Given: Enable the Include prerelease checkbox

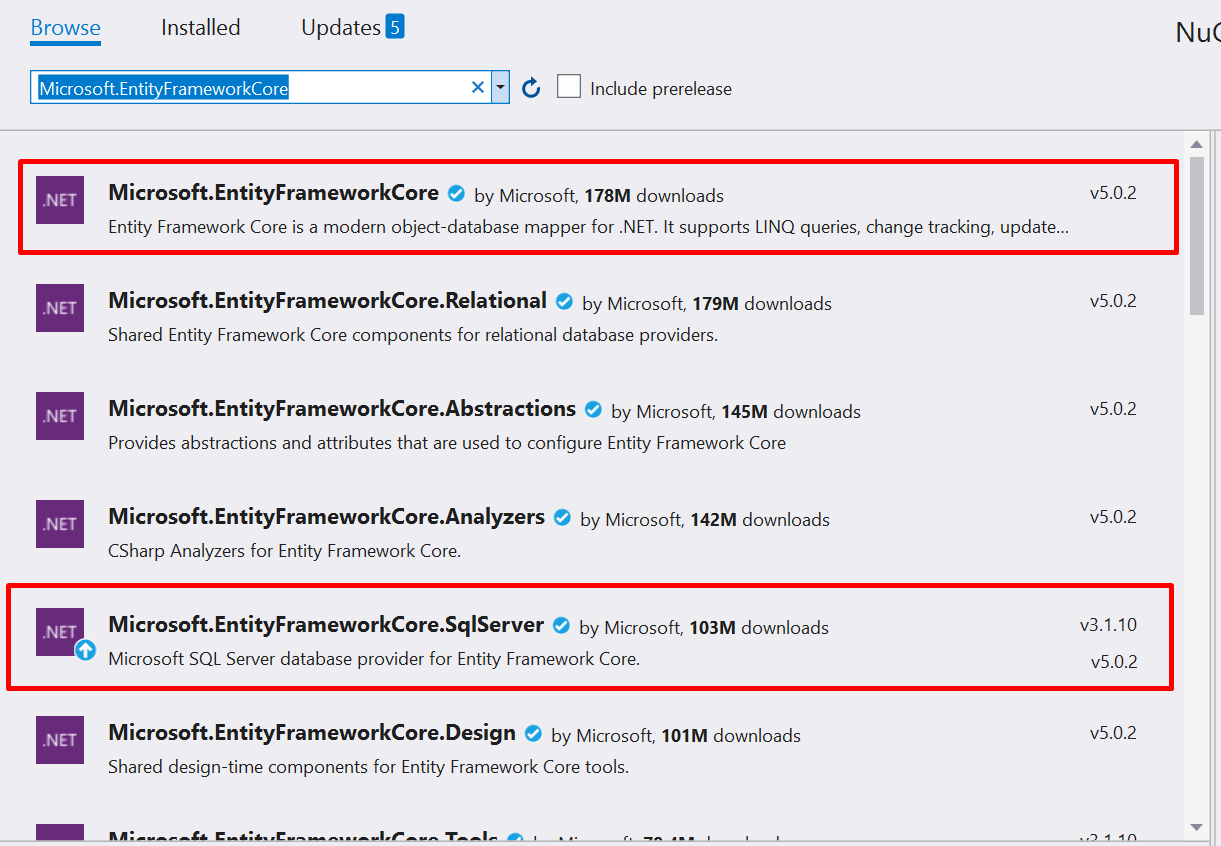Looking at the screenshot, I should click(569, 86).
